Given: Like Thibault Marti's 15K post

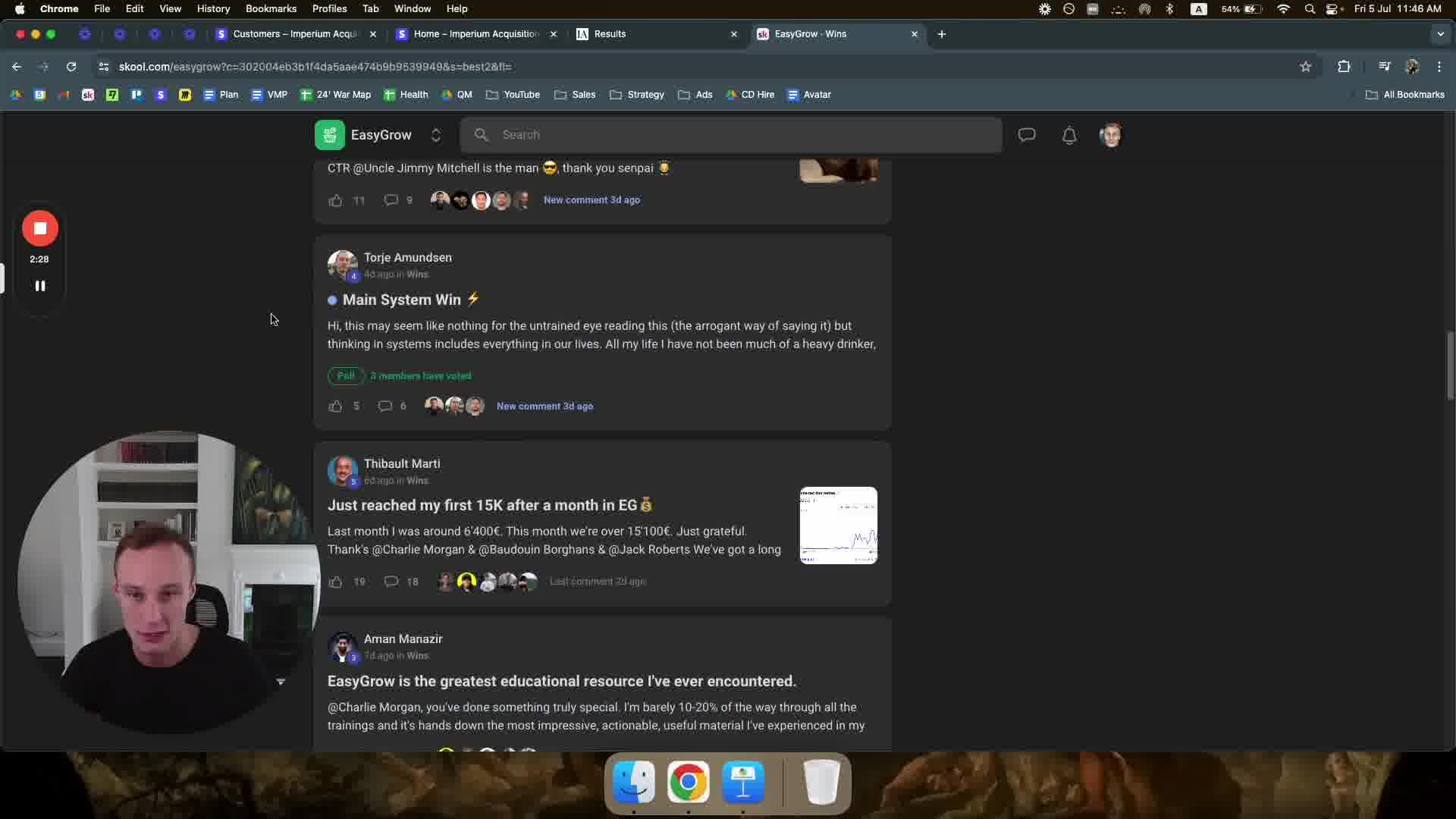Looking at the screenshot, I should (x=335, y=582).
